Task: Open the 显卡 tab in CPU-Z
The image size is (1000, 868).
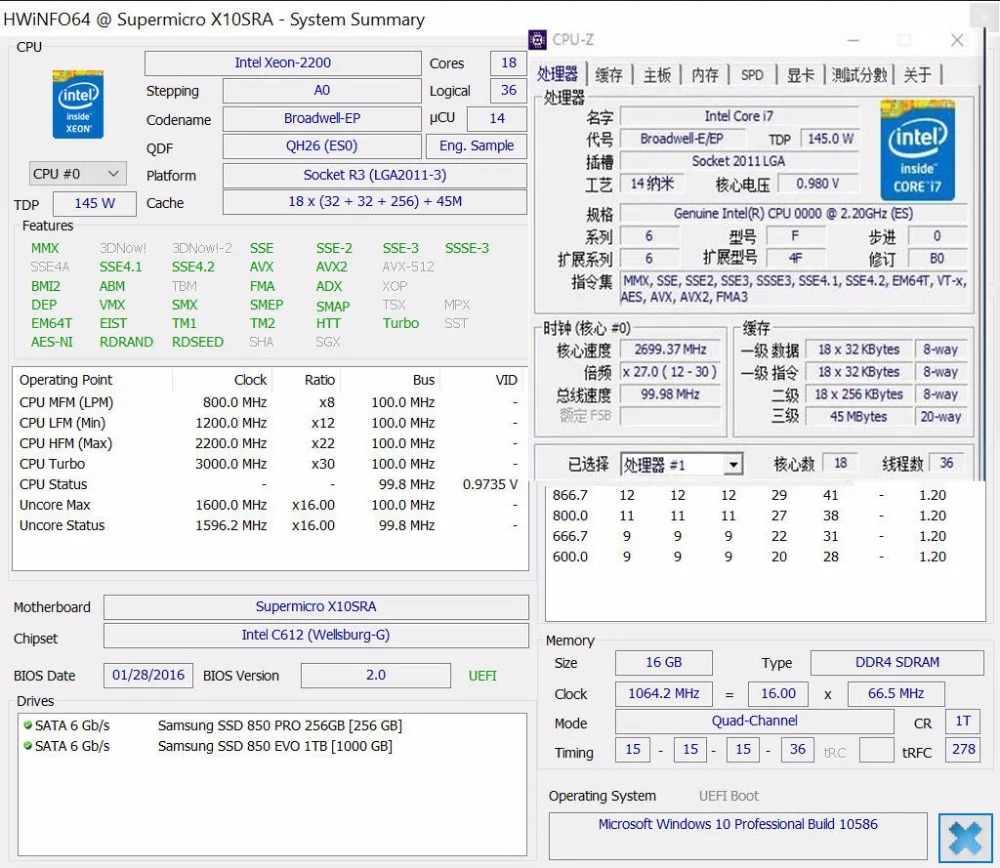Action: (x=800, y=75)
